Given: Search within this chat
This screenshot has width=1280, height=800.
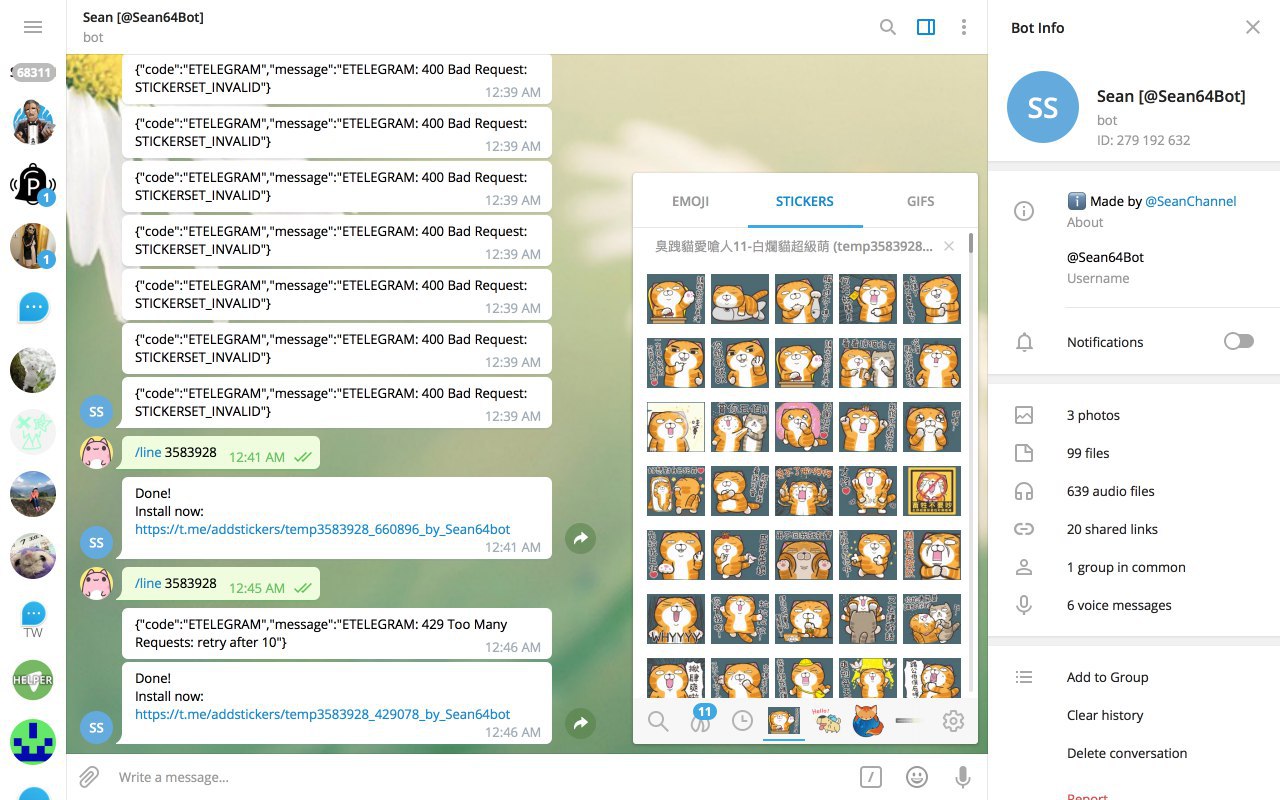Looking at the screenshot, I should [887, 27].
